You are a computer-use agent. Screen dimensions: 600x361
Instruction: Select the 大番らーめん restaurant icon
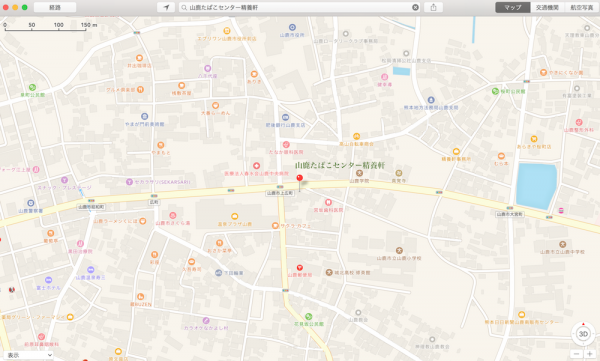pyautogui.click(x=215, y=105)
